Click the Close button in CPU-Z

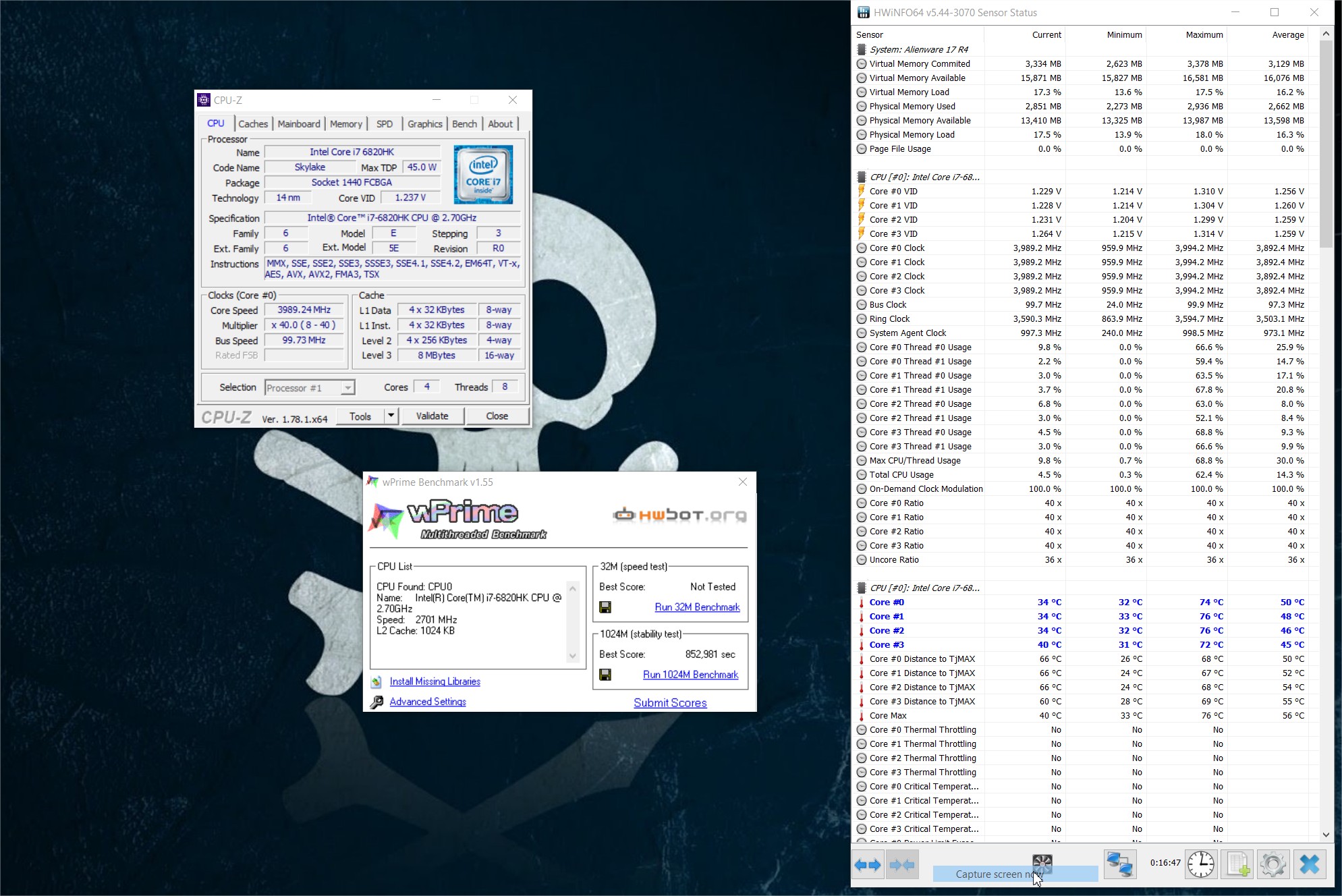(x=497, y=416)
